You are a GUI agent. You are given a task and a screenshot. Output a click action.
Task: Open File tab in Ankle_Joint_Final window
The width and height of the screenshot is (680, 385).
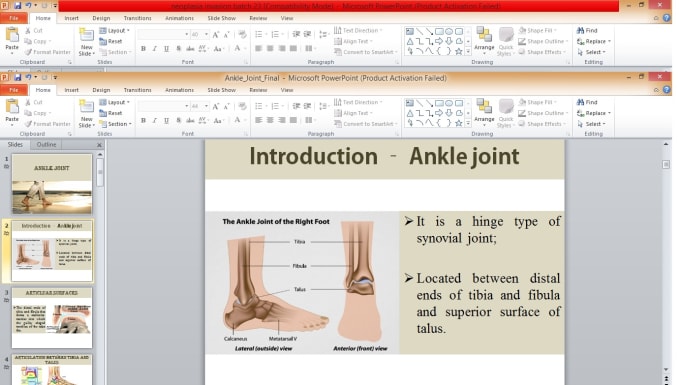[x=14, y=90]
